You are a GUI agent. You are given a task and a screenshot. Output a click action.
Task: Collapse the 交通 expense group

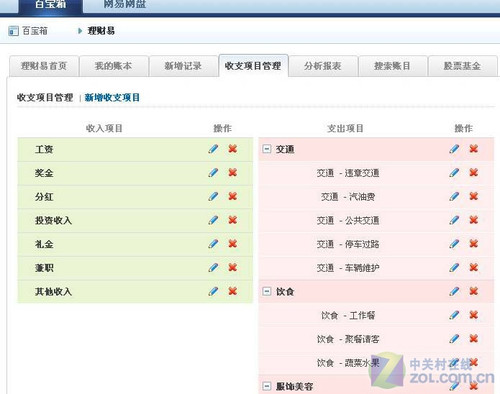(x=267, y=149)
